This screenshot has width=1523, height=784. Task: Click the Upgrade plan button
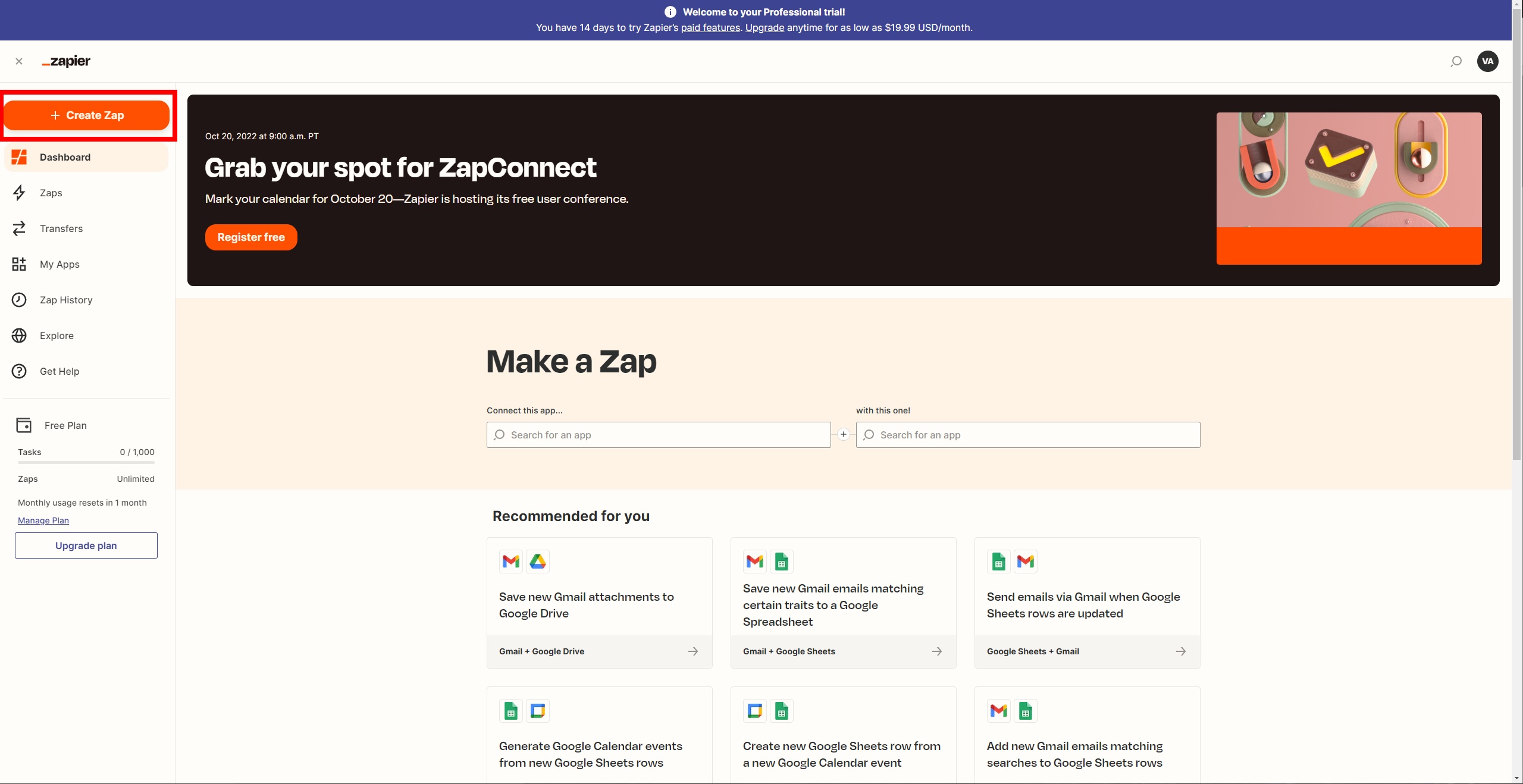[x=86, y=545]
